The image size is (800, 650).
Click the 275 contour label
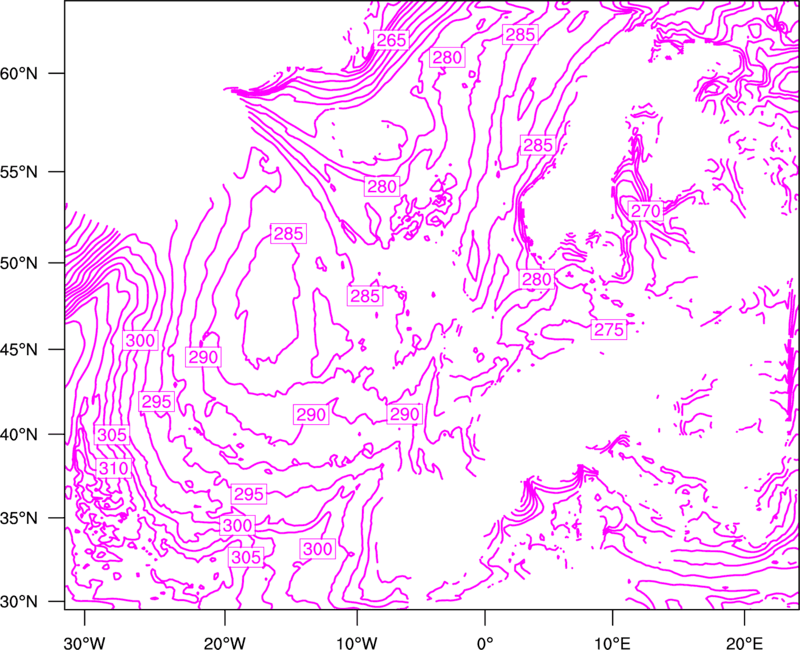[x=609, y=330]
